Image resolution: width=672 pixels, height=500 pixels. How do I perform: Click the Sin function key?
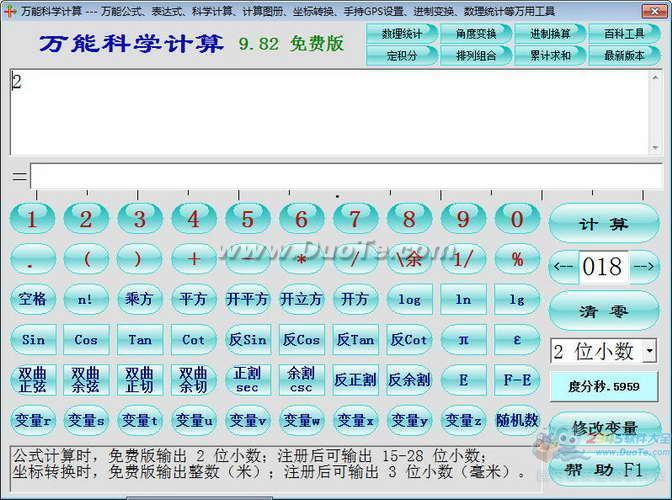[33, 339]
